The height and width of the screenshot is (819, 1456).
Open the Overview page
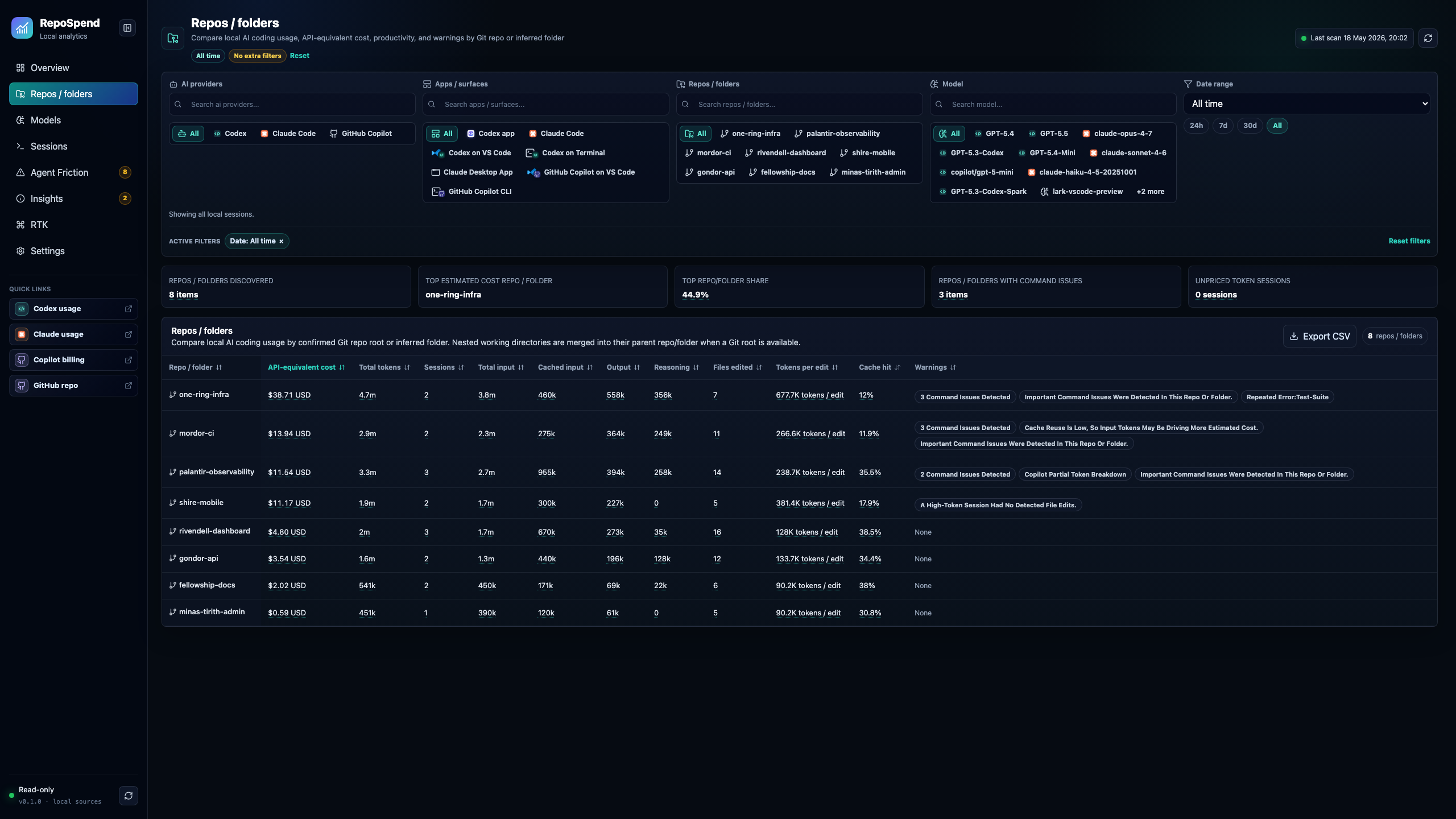[x=73, y=68]
